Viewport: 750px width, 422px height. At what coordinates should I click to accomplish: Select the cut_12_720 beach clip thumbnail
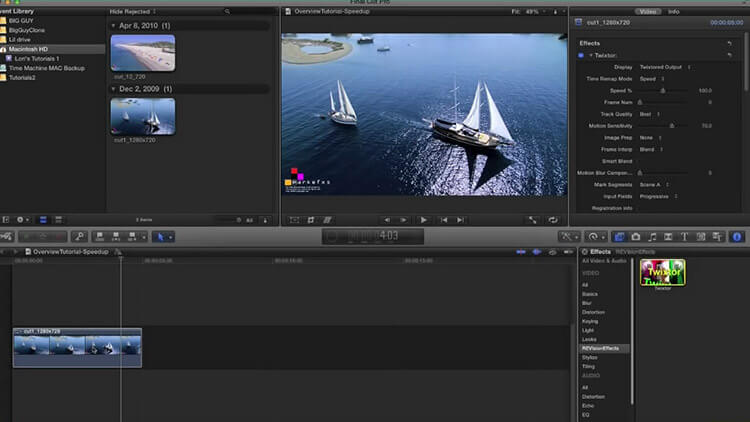click(143, 53)
